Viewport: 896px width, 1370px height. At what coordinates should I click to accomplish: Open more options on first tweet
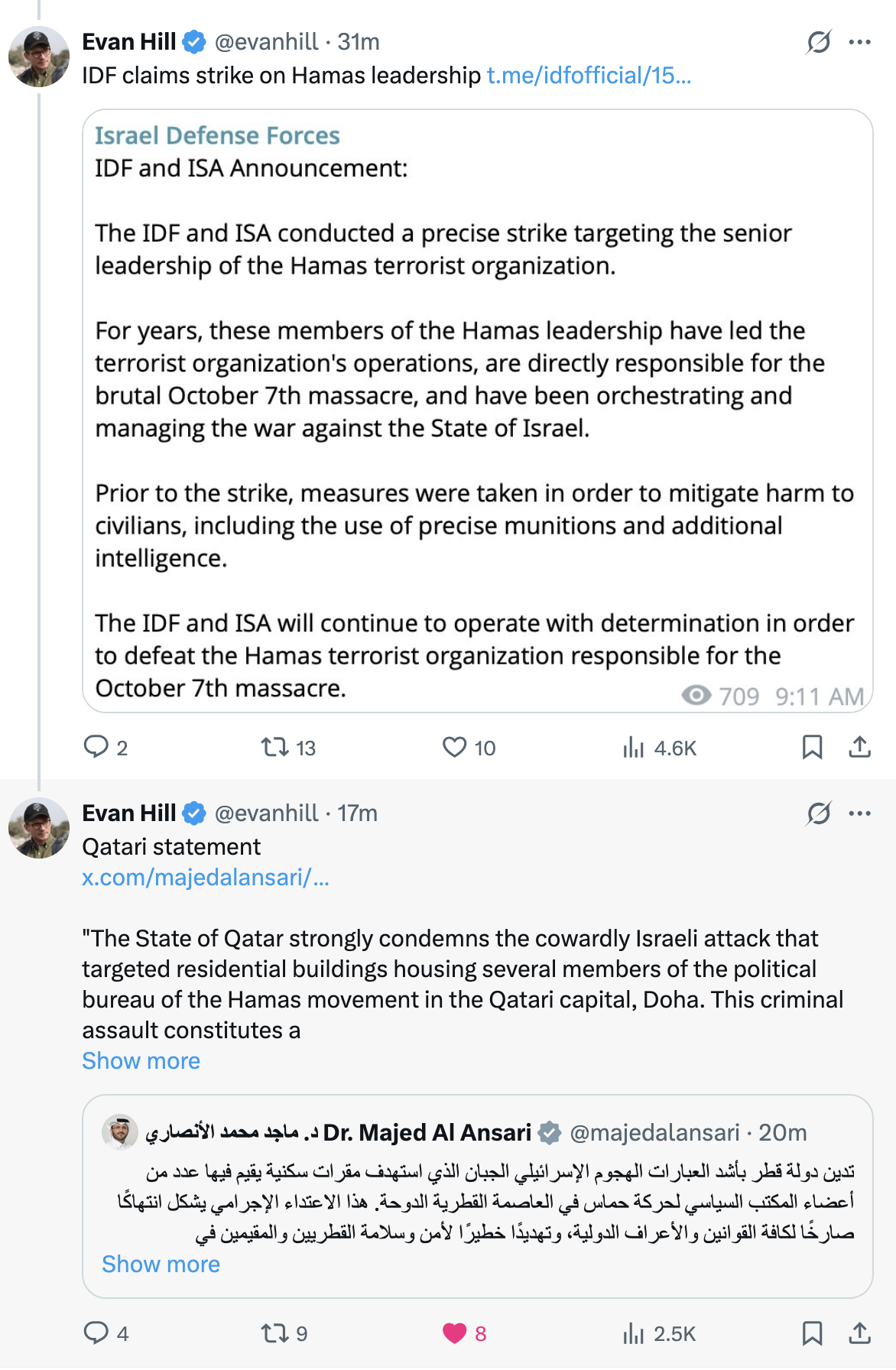pos(860,42)
